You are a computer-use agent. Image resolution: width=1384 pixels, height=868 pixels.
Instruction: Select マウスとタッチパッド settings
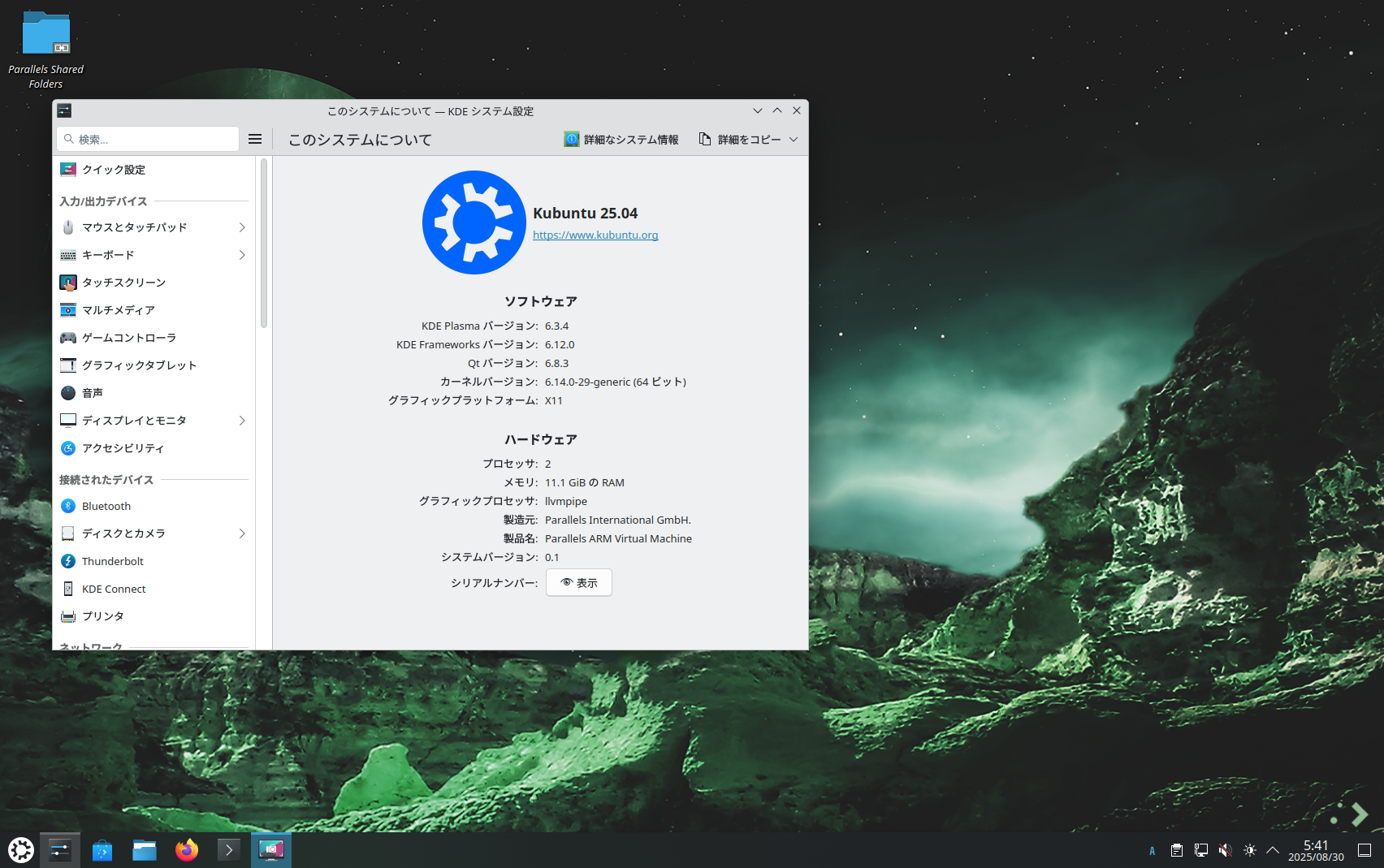point(154,227)
